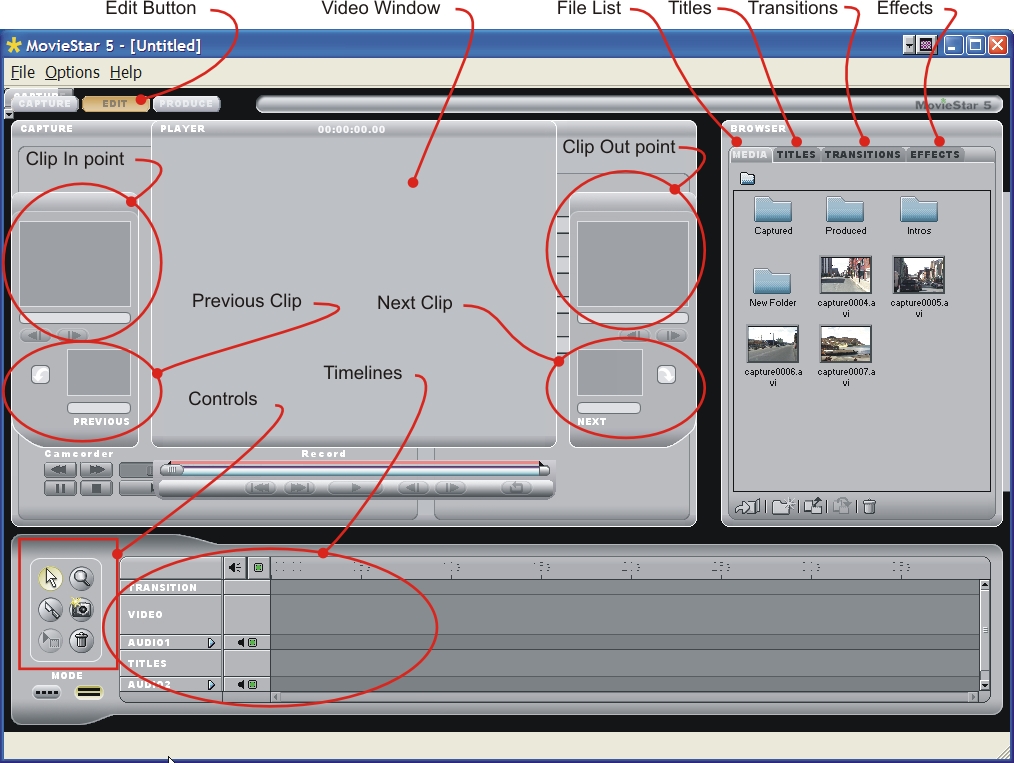1014x763 pixels.
Task: Rewind the camcorder
Action: (x=60, y=469)
